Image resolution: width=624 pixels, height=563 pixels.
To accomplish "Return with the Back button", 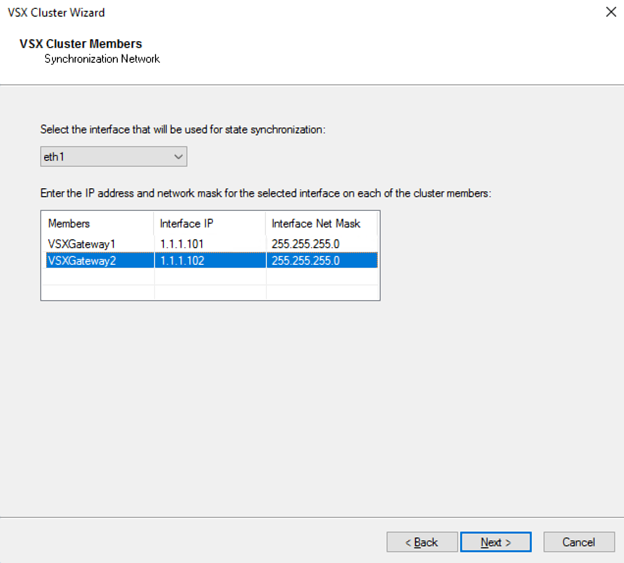I will tap(422, 542).
